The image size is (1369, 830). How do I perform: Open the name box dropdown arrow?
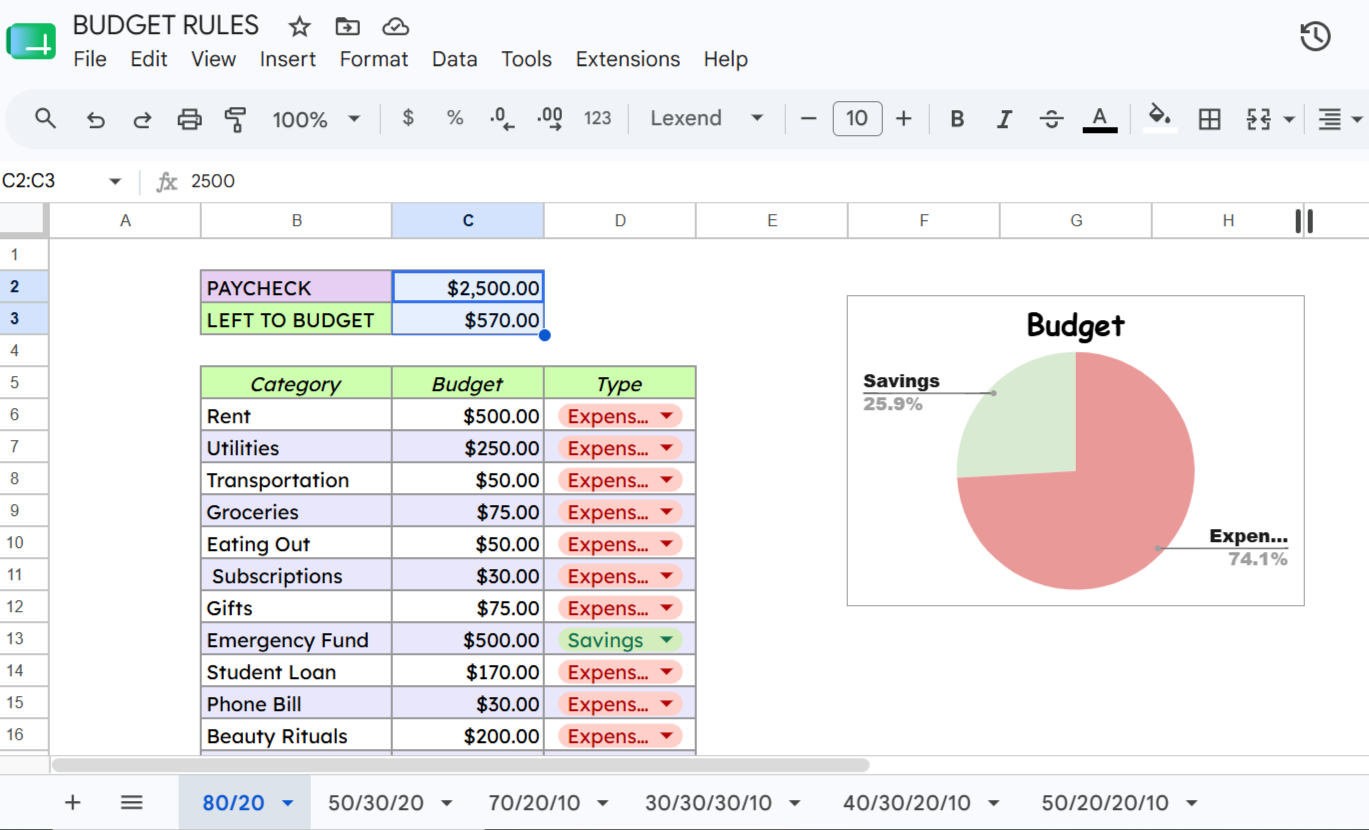[x=115, y=181]
